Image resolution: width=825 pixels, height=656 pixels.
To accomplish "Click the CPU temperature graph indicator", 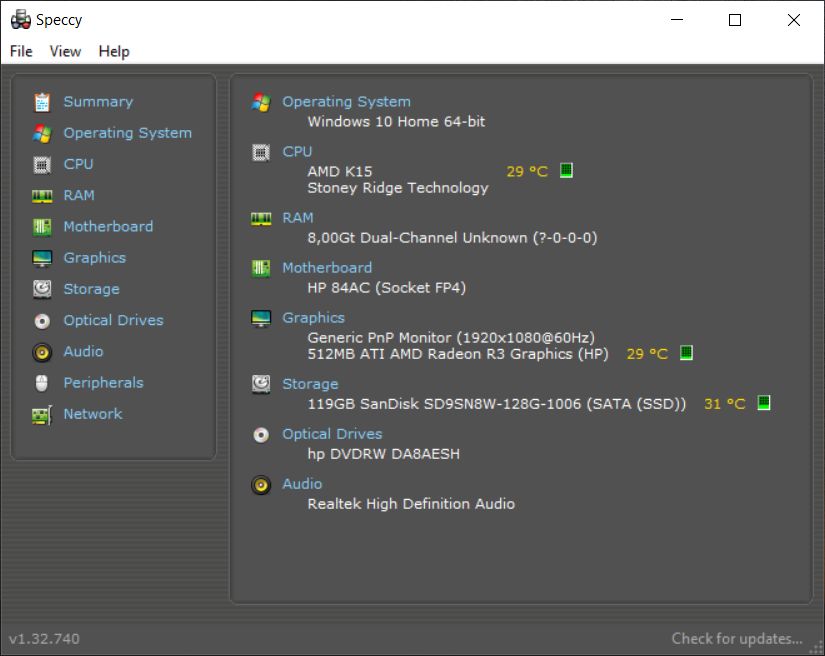I will (x=566, y=170).
